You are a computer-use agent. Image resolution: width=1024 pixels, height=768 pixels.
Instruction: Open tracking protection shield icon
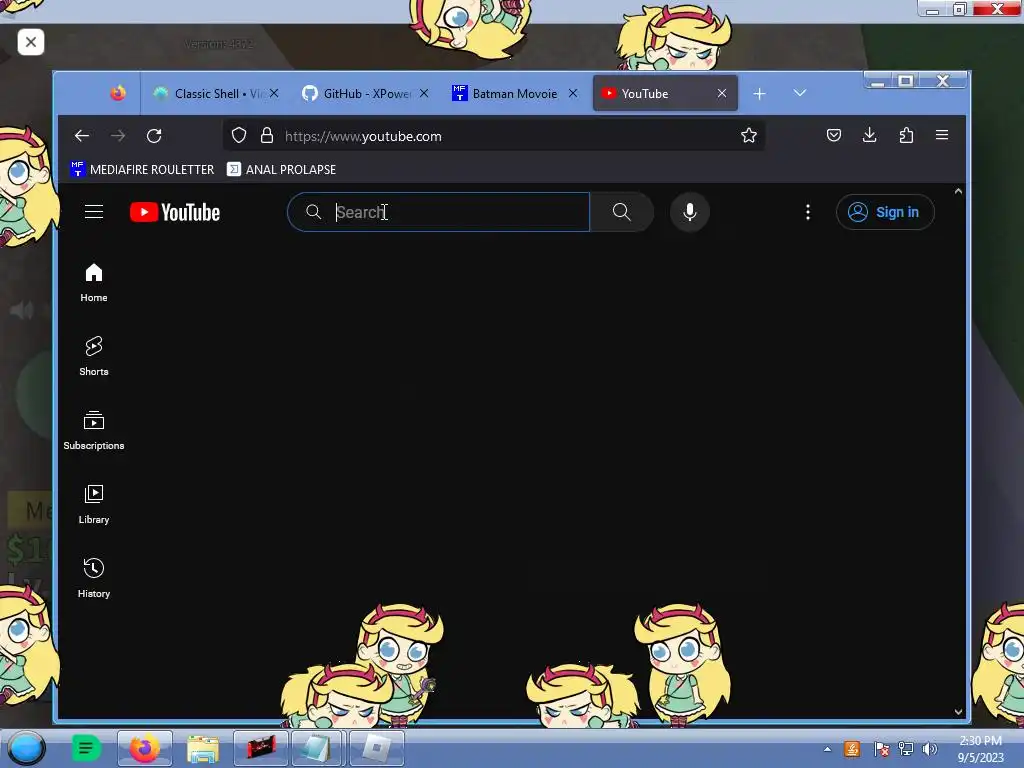pos(239,135)
